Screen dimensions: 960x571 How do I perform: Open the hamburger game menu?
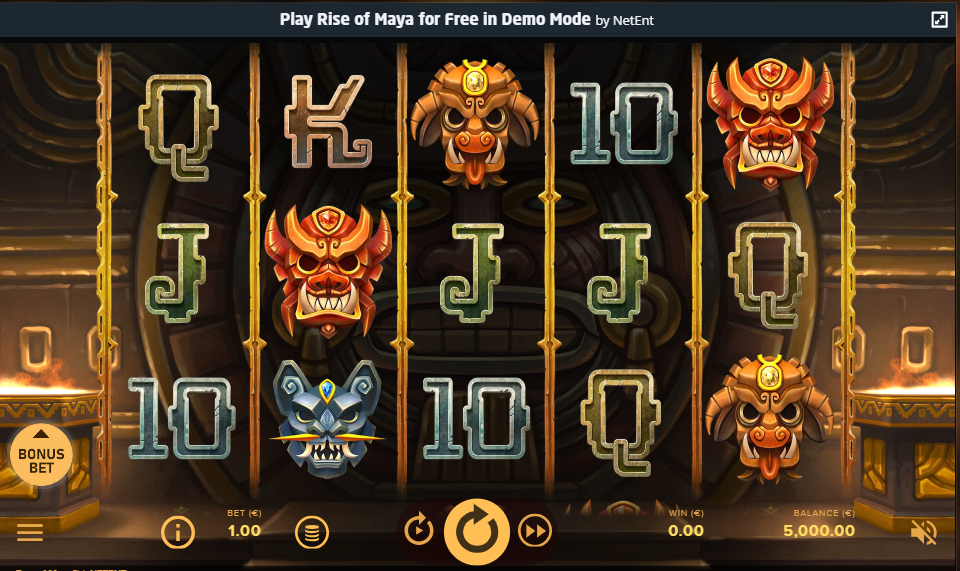(x=29, y=532)
